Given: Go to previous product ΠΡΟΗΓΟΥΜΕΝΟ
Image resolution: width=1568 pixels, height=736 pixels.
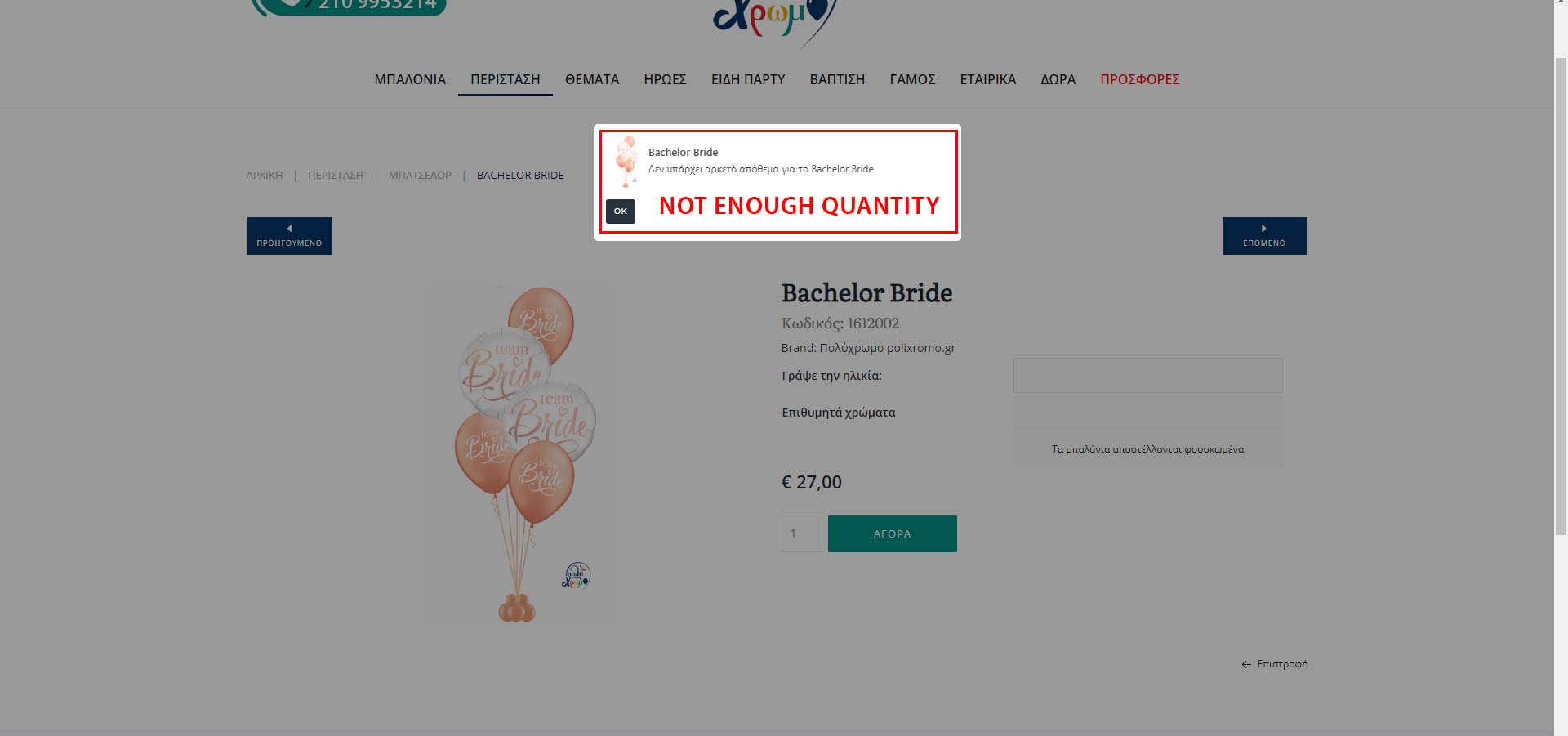Looking at the screenshot, I should click(290, 236).
